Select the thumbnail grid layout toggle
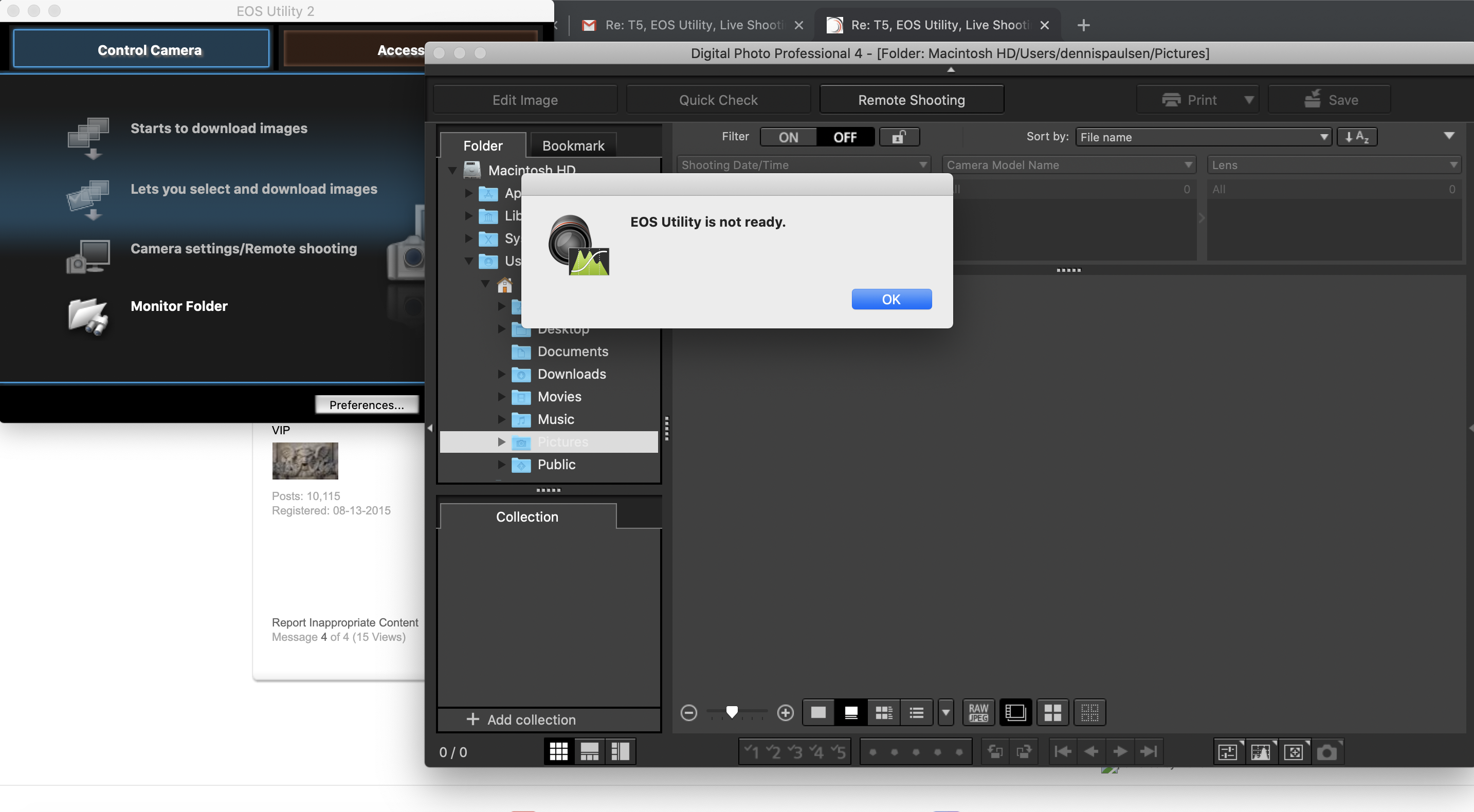Screen dimensions: 1474x812 pyautogui.click(x=558, y=751)
